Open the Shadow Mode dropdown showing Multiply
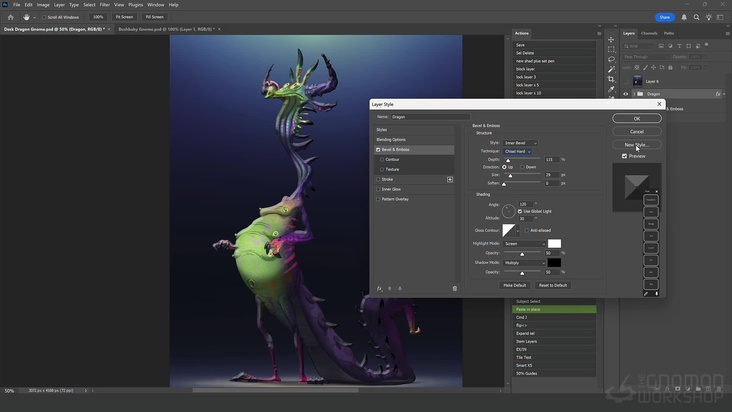The image size is (732, 412). (x=524, y=263)
